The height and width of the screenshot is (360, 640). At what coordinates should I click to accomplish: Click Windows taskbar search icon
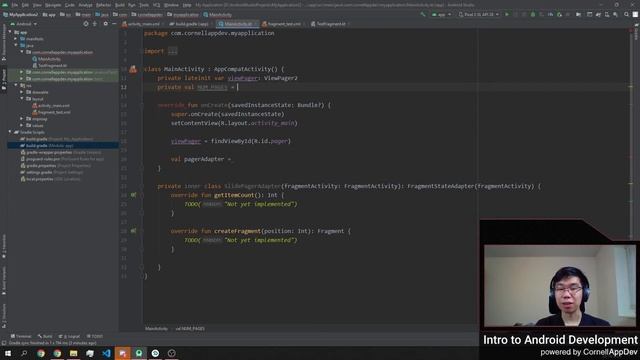[24, 353]
